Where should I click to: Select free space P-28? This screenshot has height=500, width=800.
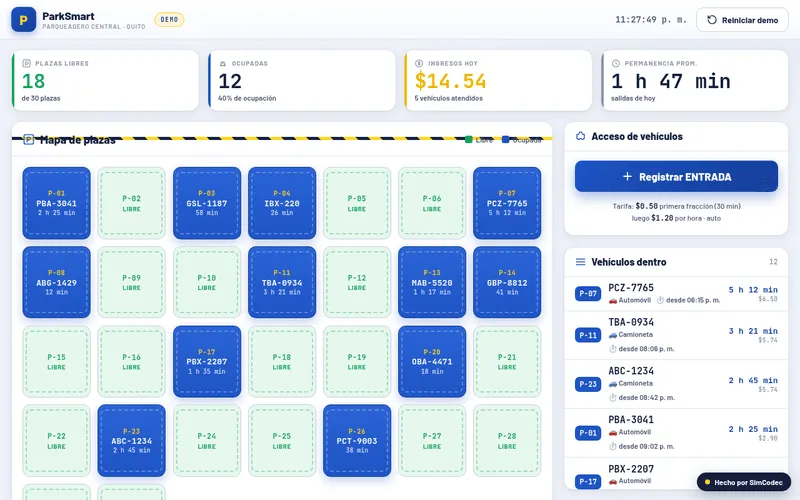(507, 441)
